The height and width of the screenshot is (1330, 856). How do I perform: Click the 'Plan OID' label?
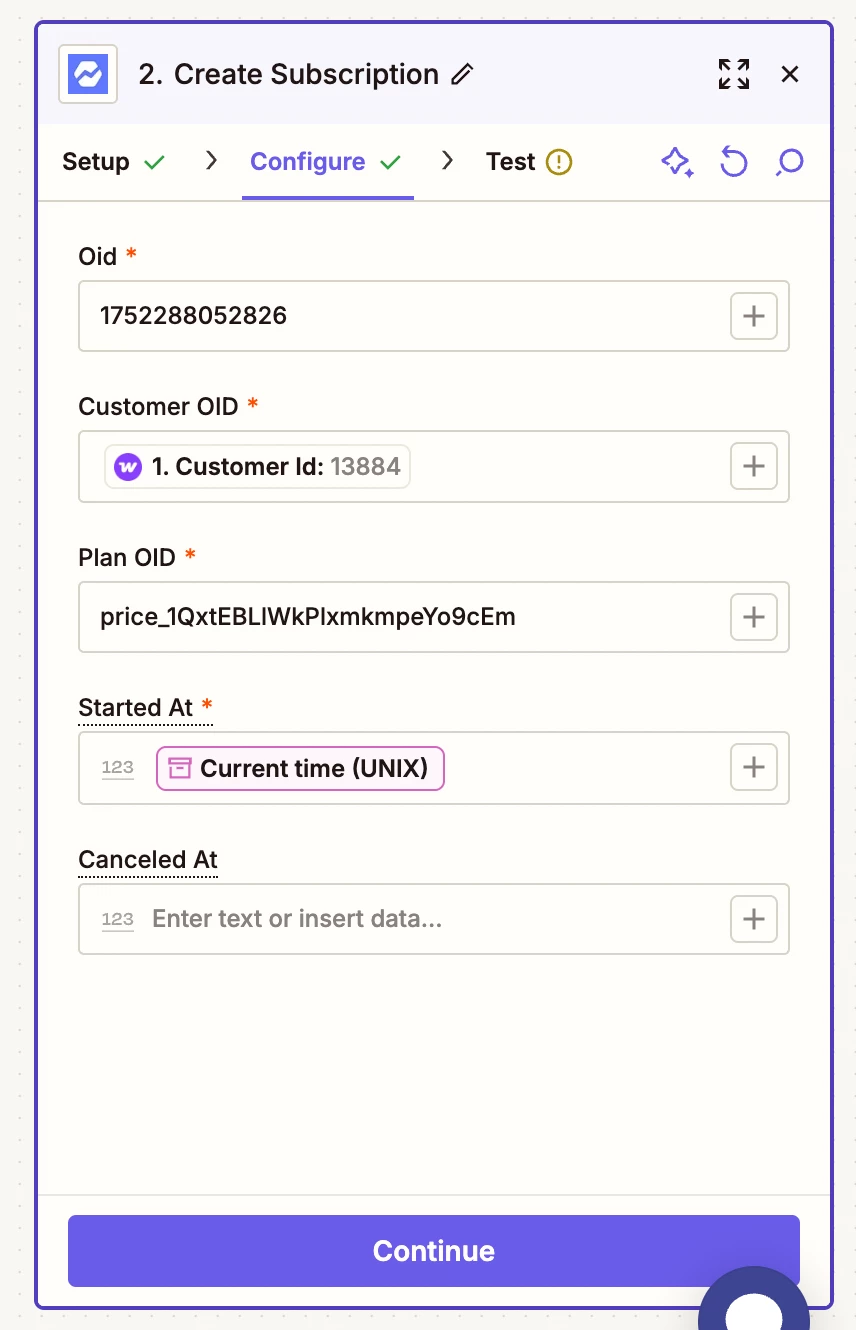point(127,557)
